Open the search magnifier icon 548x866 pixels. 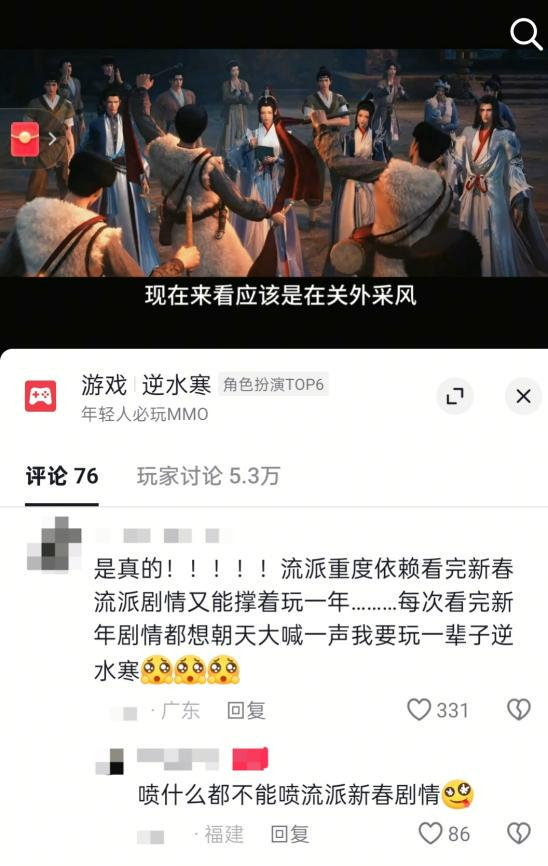click(x=525, y=34)
